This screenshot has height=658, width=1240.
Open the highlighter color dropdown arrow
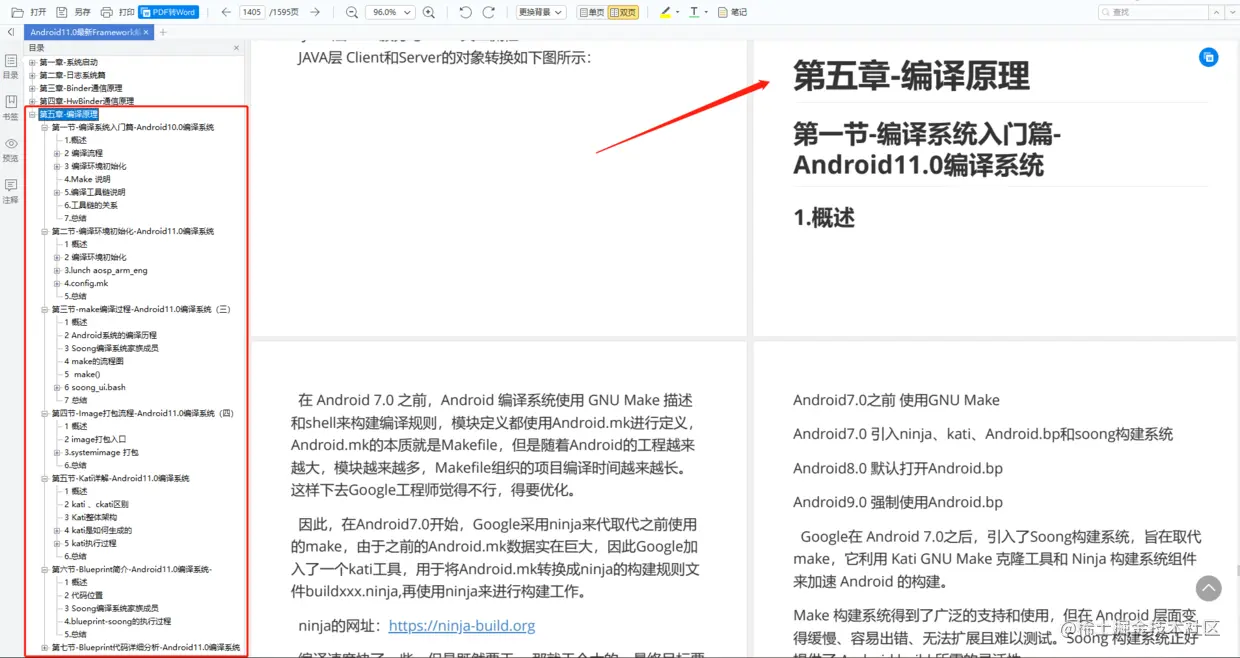[x=678, y=12]
